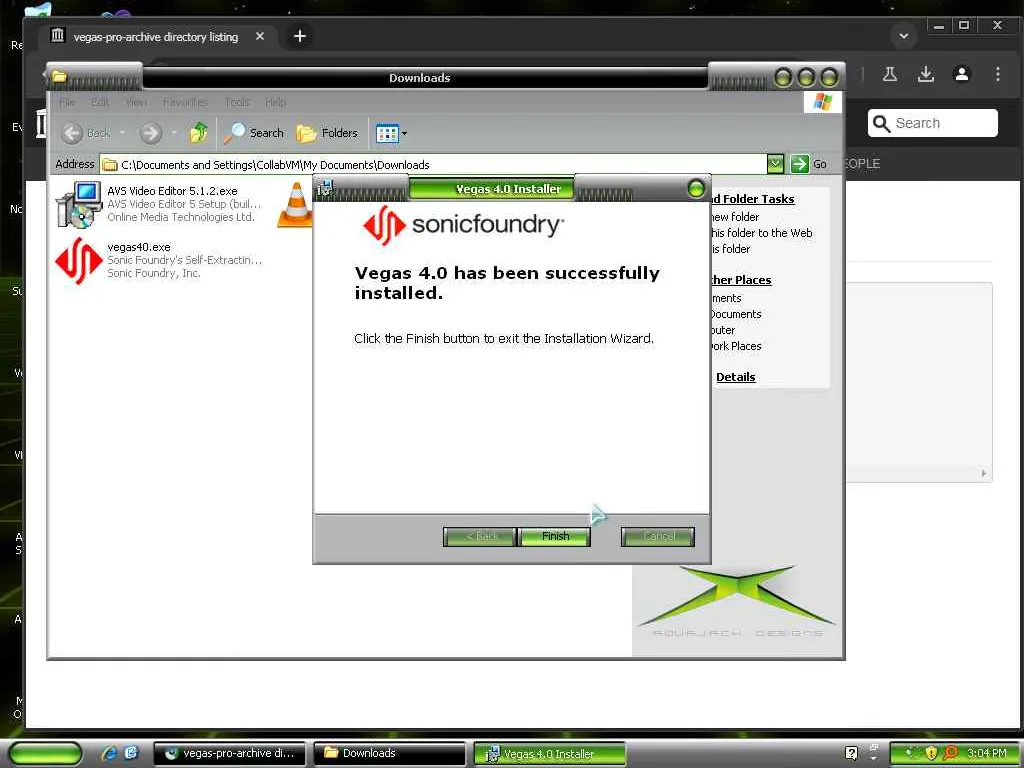Select the AVS Video Editor setup icon
Image resolution: width=1024 pixels, height=768 pixels.
pos(78,204)
